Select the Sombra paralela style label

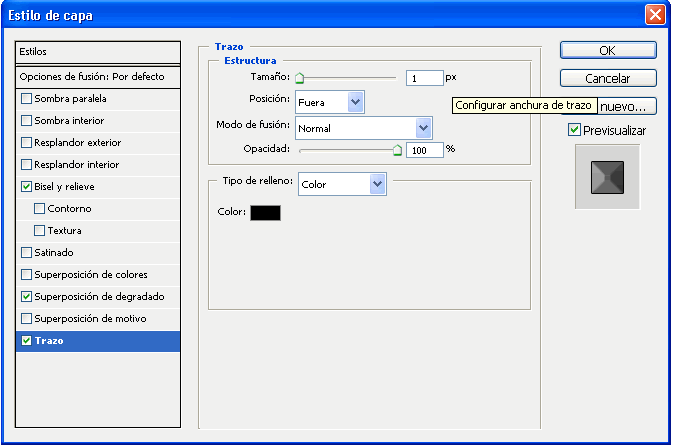[70, 98]
